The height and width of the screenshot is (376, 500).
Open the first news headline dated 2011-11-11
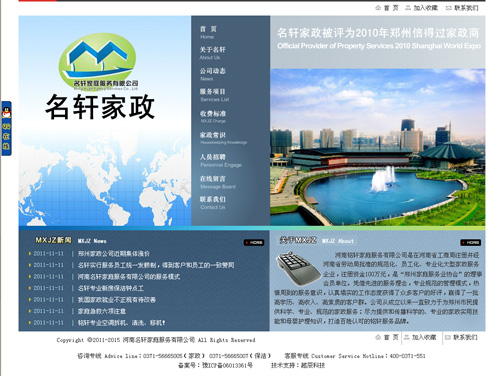coord(114,254)
